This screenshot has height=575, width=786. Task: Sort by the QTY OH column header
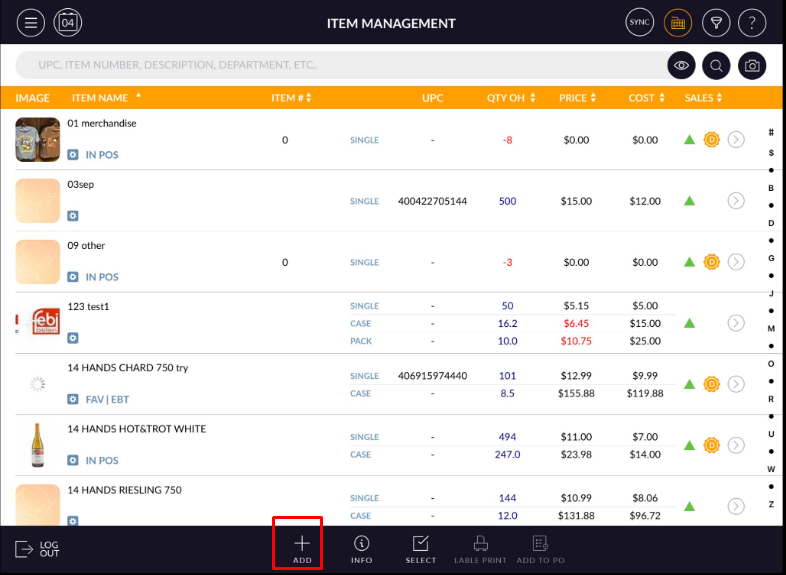click(511, 98)
